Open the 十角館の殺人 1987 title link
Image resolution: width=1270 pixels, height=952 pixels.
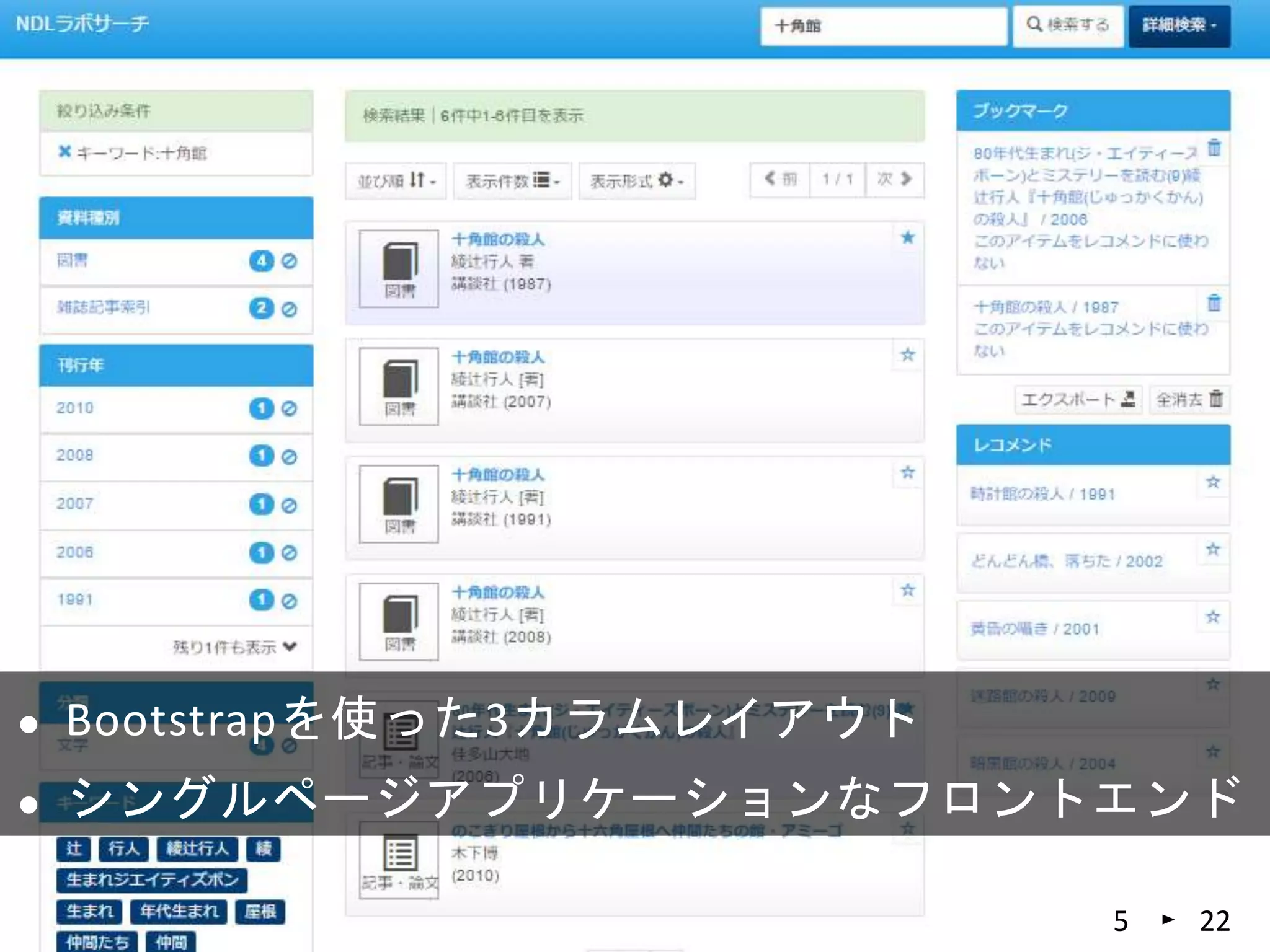pyautogui.click(x=498, y=240)
